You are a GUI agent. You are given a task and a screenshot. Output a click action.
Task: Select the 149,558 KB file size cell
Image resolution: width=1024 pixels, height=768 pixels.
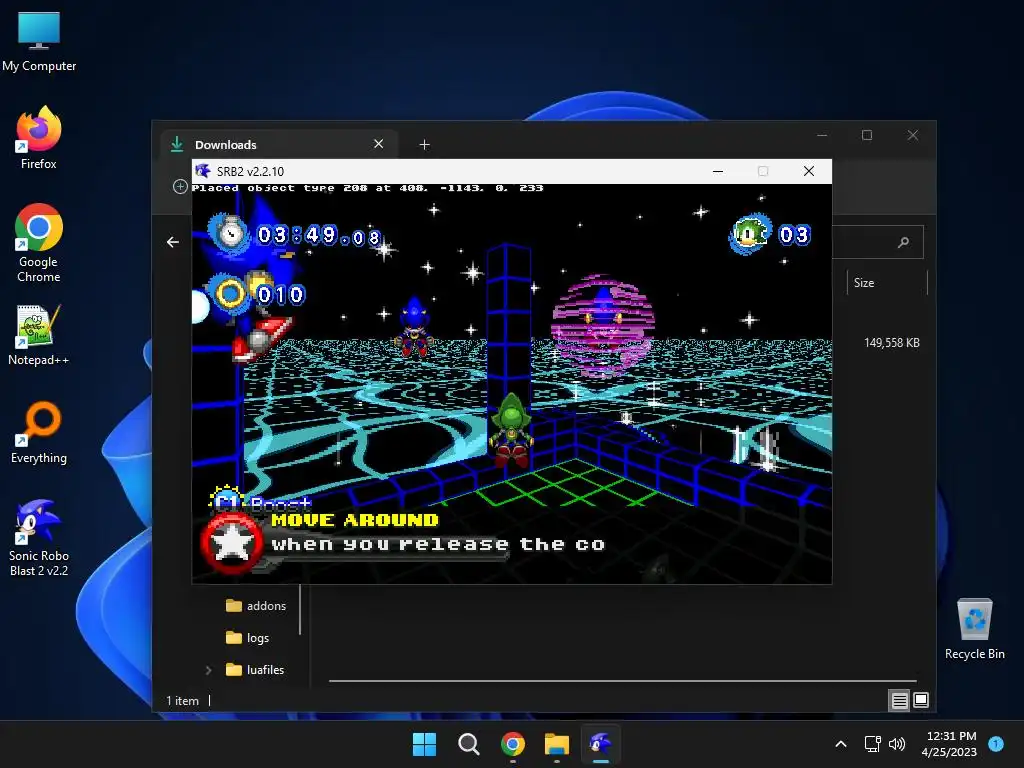[x=891, y=343]
